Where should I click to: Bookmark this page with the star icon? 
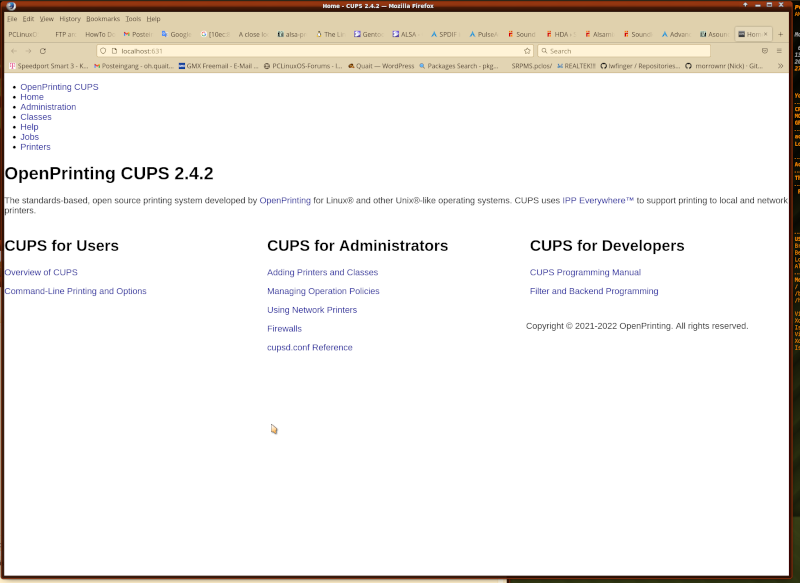[527, 50]
